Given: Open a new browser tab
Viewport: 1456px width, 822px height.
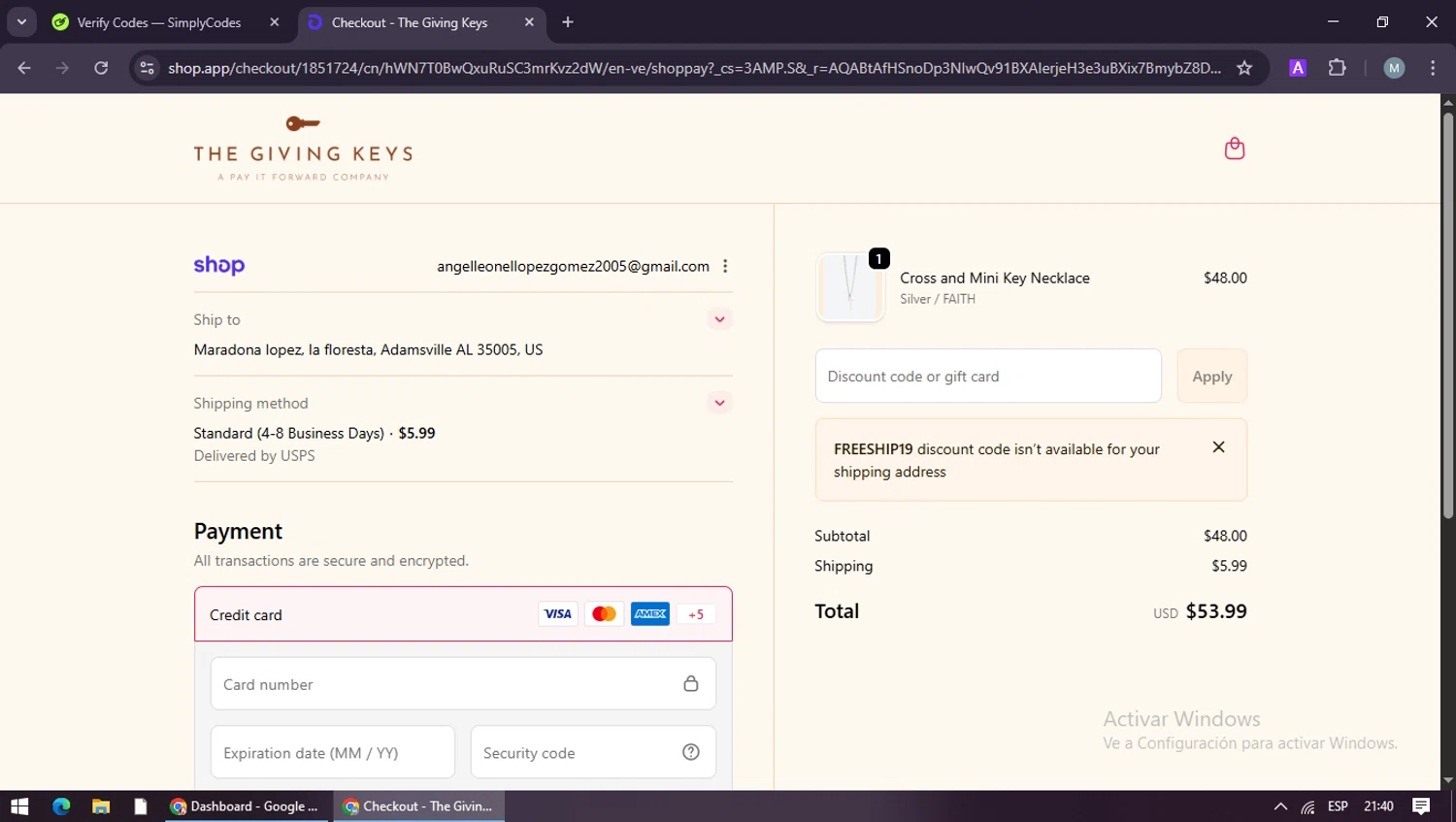Looking at the screenshot, I should [568, 22].
